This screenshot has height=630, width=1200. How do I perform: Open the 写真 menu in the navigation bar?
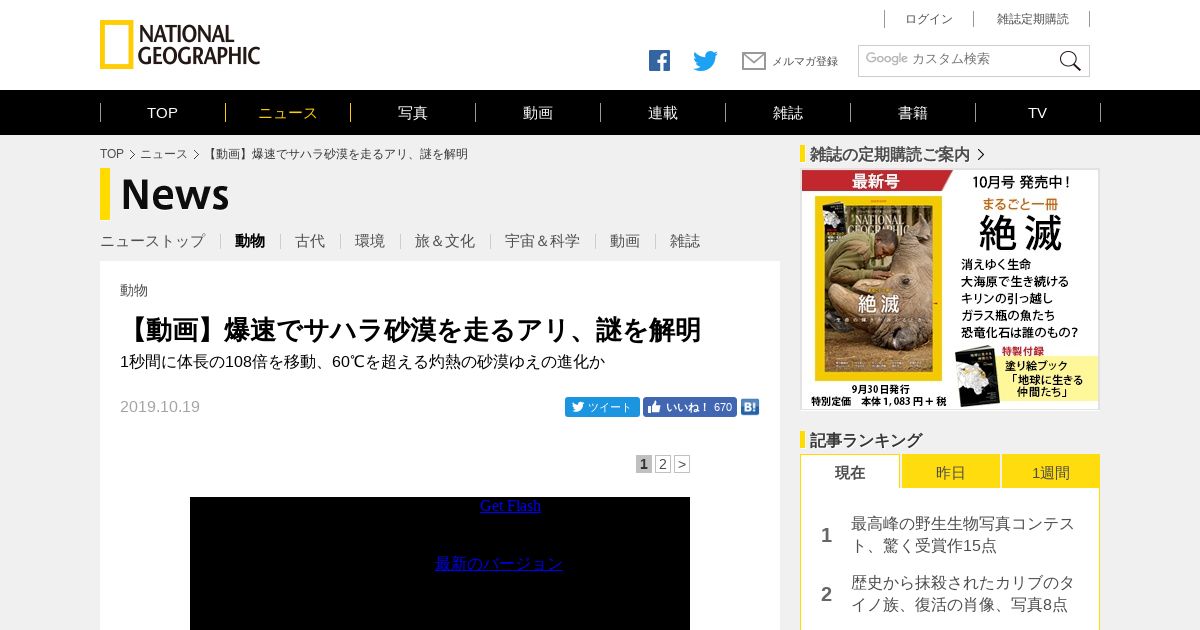pos(413,113)
